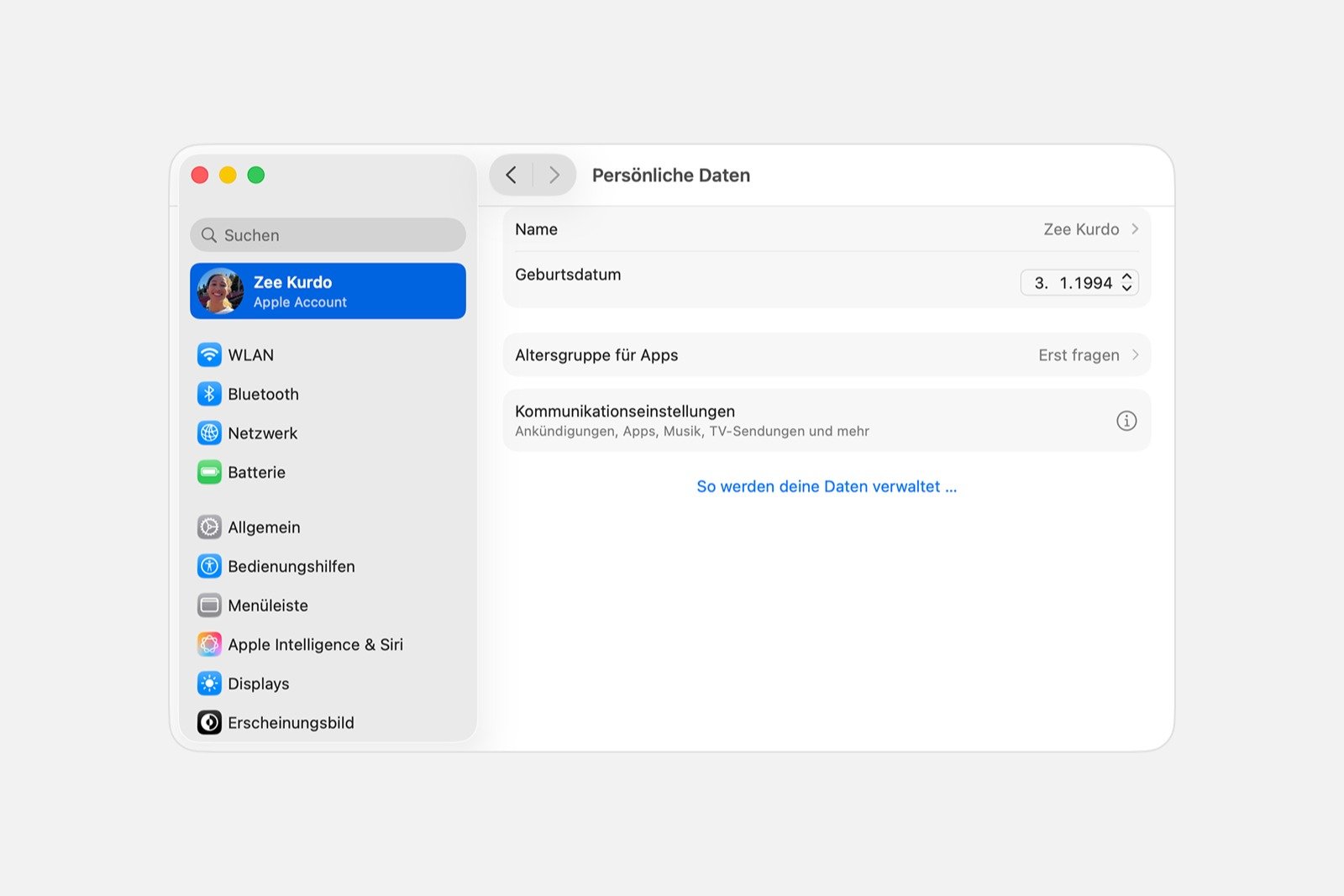1344x896 pixels.
Task: Go back using the left chevron
Action: pyautogui.click(x=512, y=175)
